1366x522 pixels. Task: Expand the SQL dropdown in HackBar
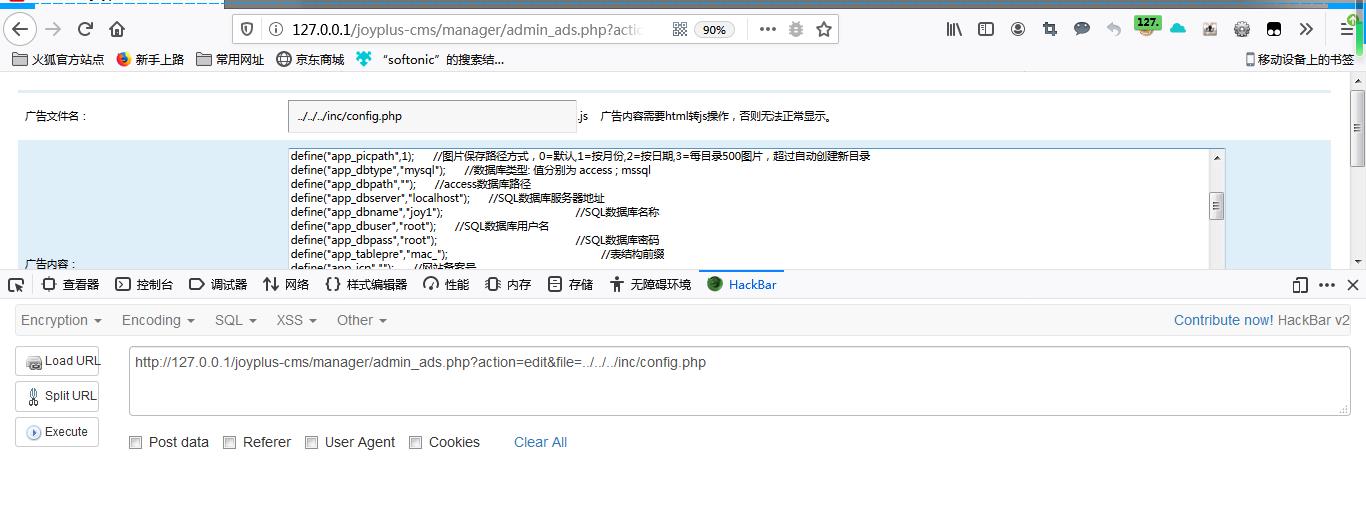point(236,320)
